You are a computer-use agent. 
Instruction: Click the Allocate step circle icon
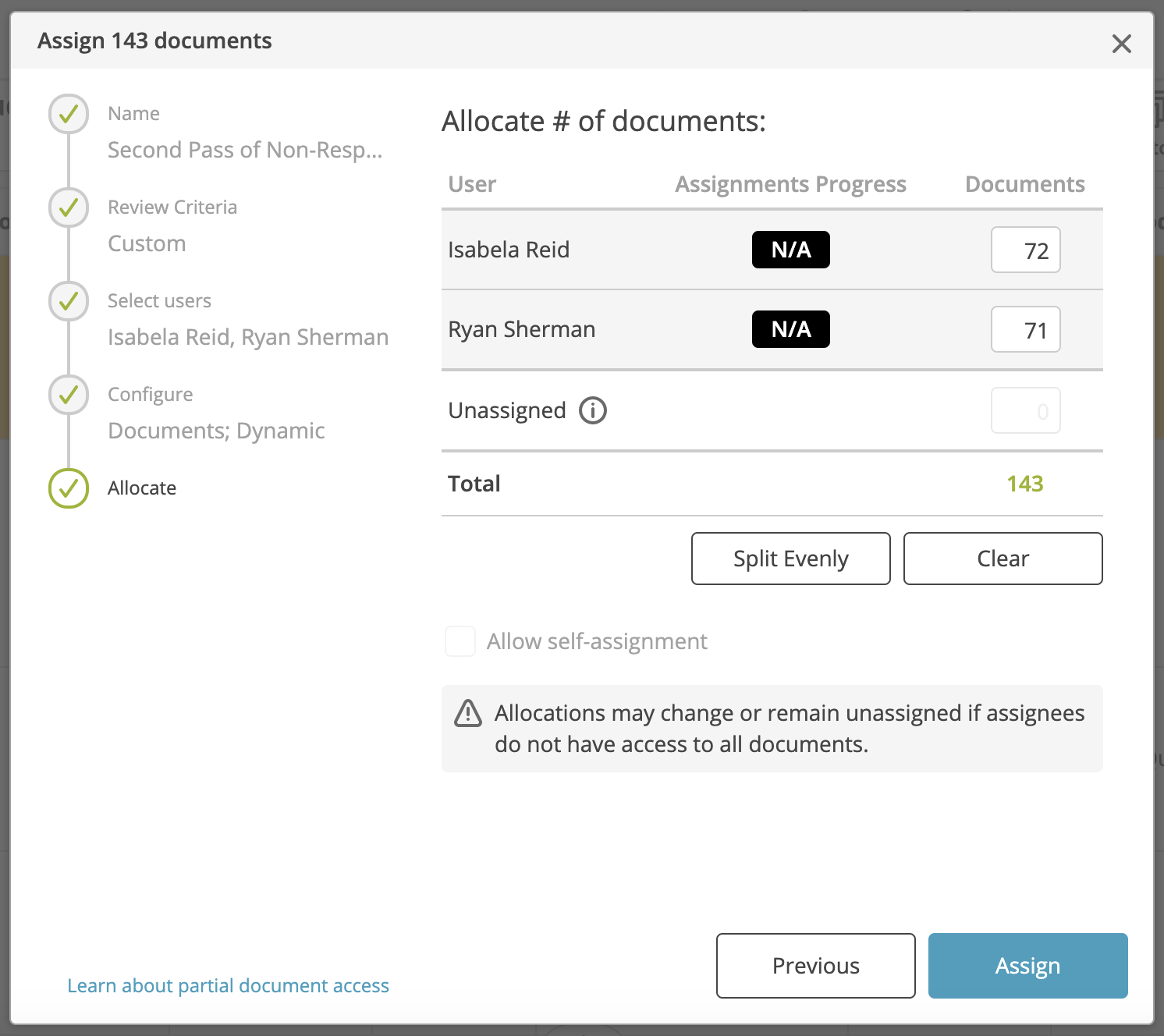click(x=68, y=488)
